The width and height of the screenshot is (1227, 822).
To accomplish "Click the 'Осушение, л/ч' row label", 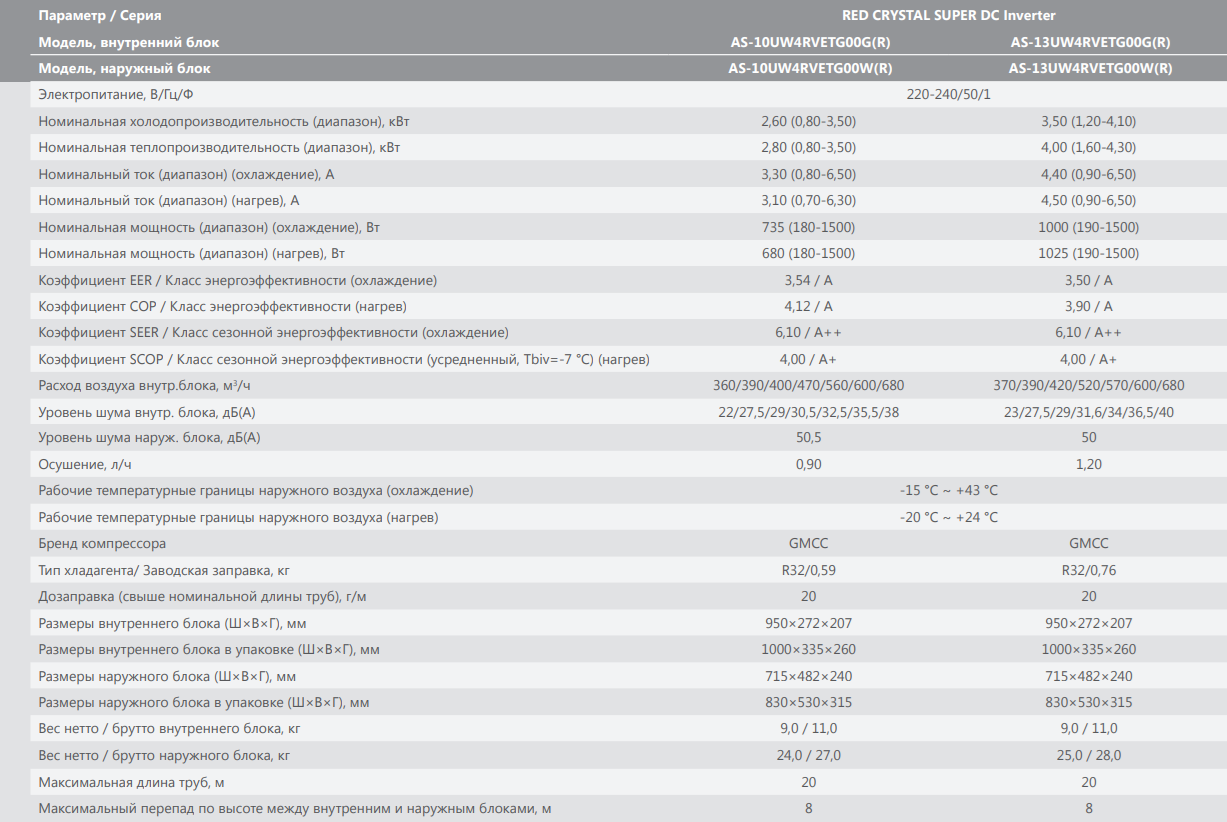I will (x=85, y=465).
